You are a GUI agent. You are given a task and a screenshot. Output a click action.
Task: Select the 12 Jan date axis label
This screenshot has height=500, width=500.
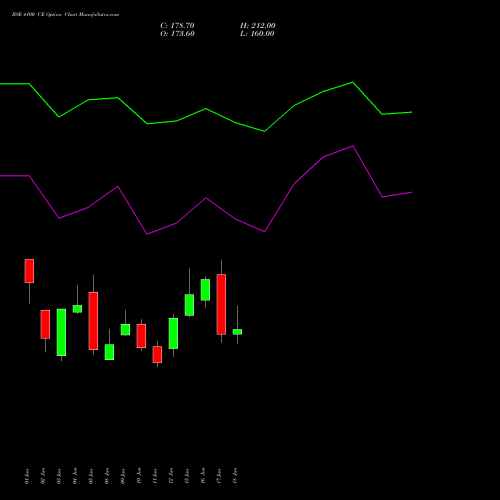(x=171, y=476)
